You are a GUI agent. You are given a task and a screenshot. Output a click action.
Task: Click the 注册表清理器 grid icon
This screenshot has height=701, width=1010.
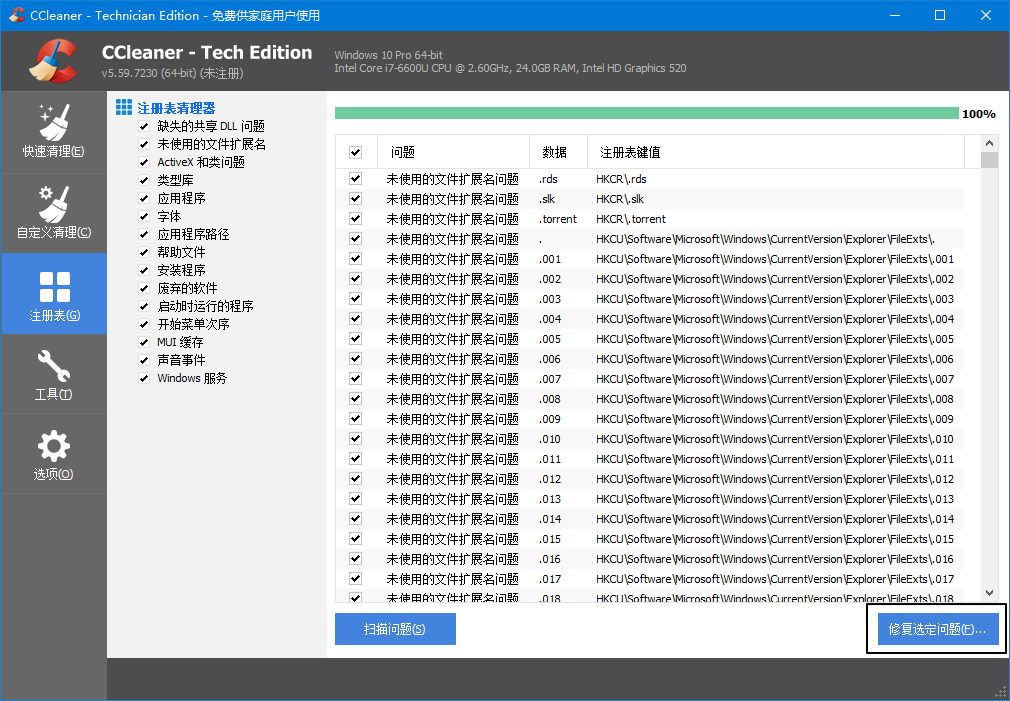(x=124, y=107)
